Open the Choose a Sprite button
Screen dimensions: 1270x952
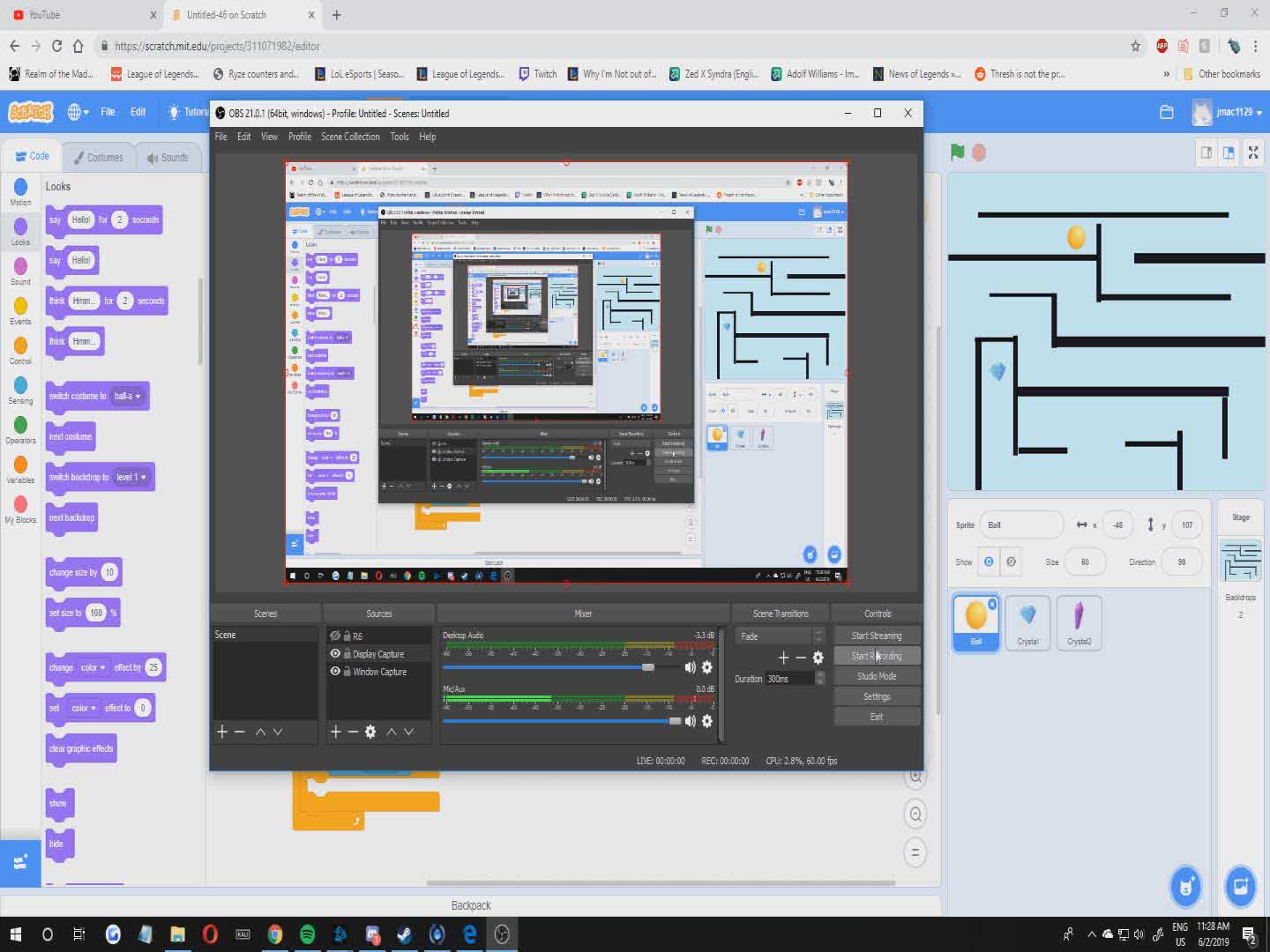1186,886
